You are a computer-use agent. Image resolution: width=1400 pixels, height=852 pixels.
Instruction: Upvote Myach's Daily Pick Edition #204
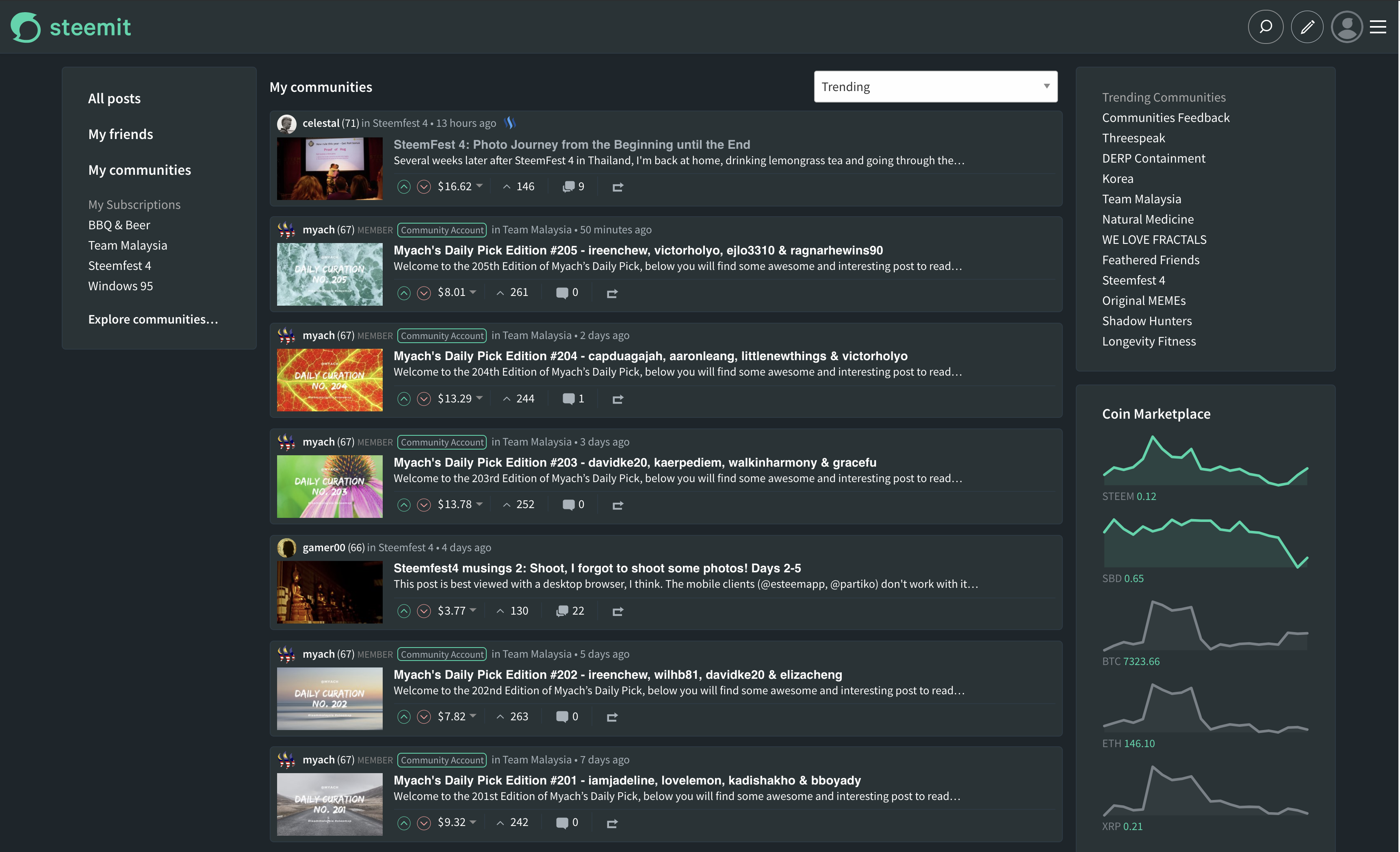click(403, 399)
